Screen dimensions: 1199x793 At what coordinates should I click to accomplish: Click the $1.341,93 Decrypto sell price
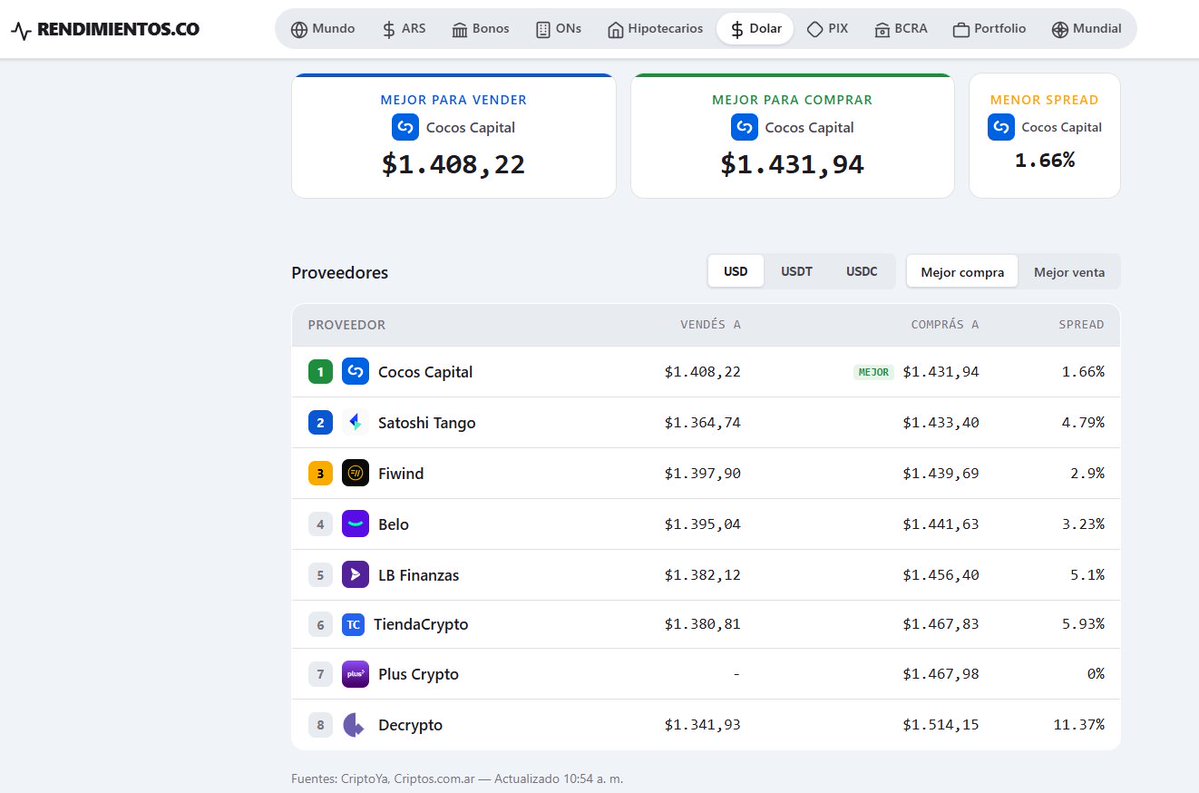tap(702, 724)
